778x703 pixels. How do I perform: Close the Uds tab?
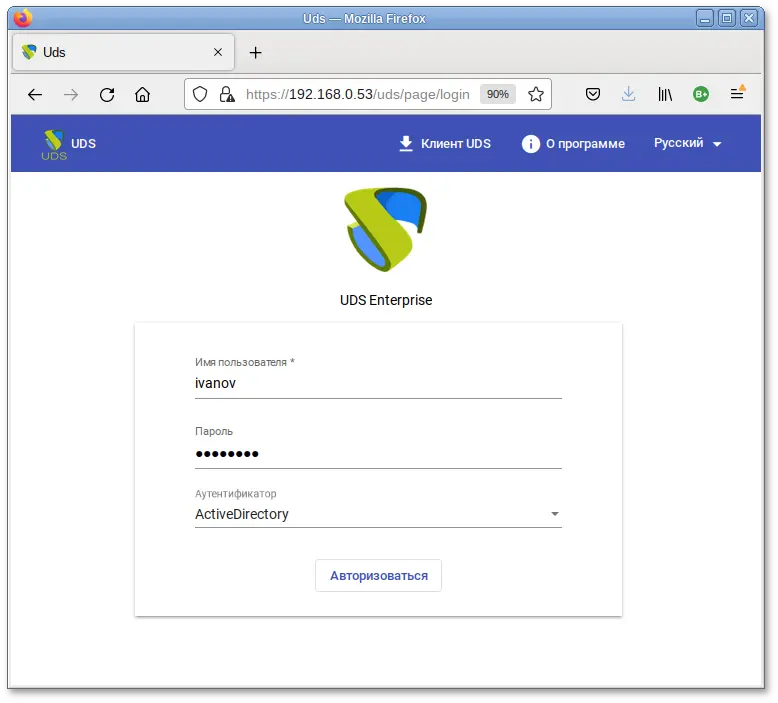click(218, 52)
